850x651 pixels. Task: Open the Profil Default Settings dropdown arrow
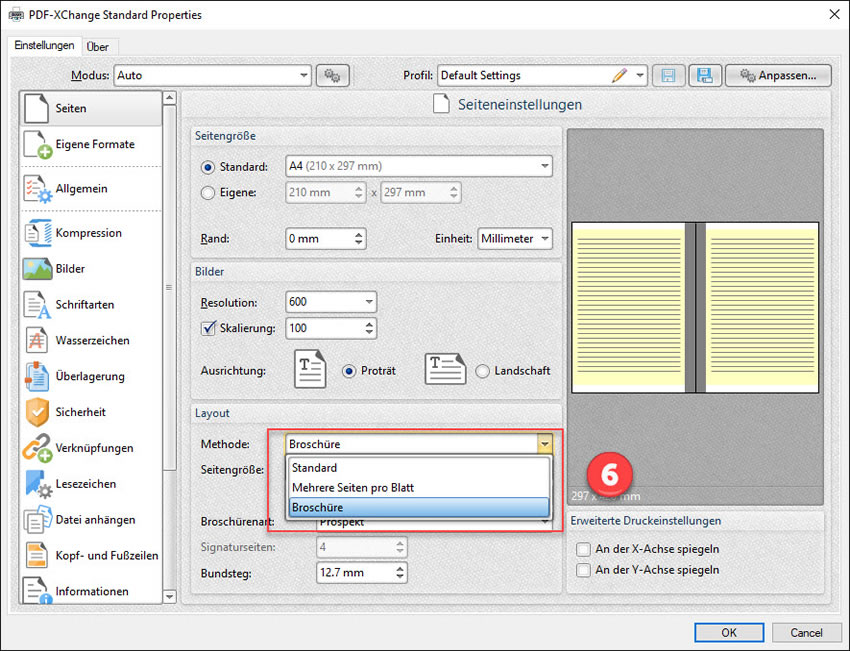click(640, 75)
